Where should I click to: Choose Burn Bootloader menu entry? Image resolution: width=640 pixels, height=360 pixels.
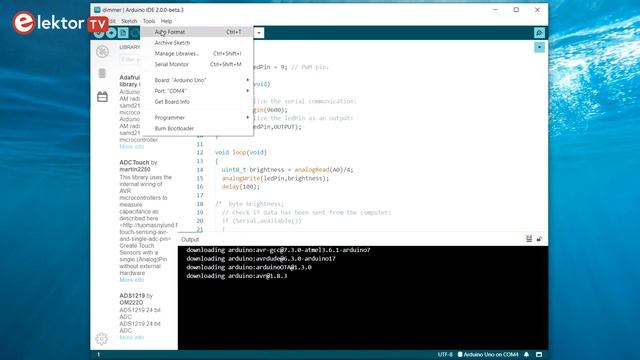coord(198,128)
